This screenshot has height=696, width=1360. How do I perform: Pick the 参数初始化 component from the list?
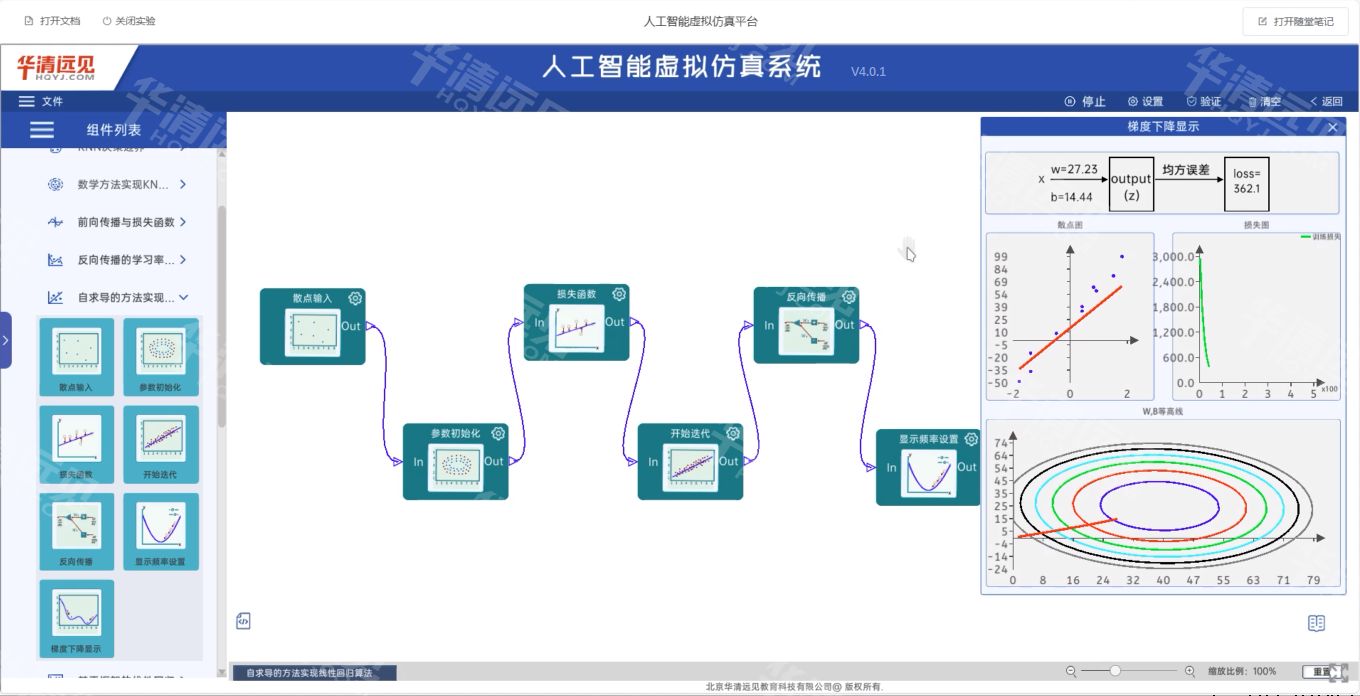[x=160, y=355]
